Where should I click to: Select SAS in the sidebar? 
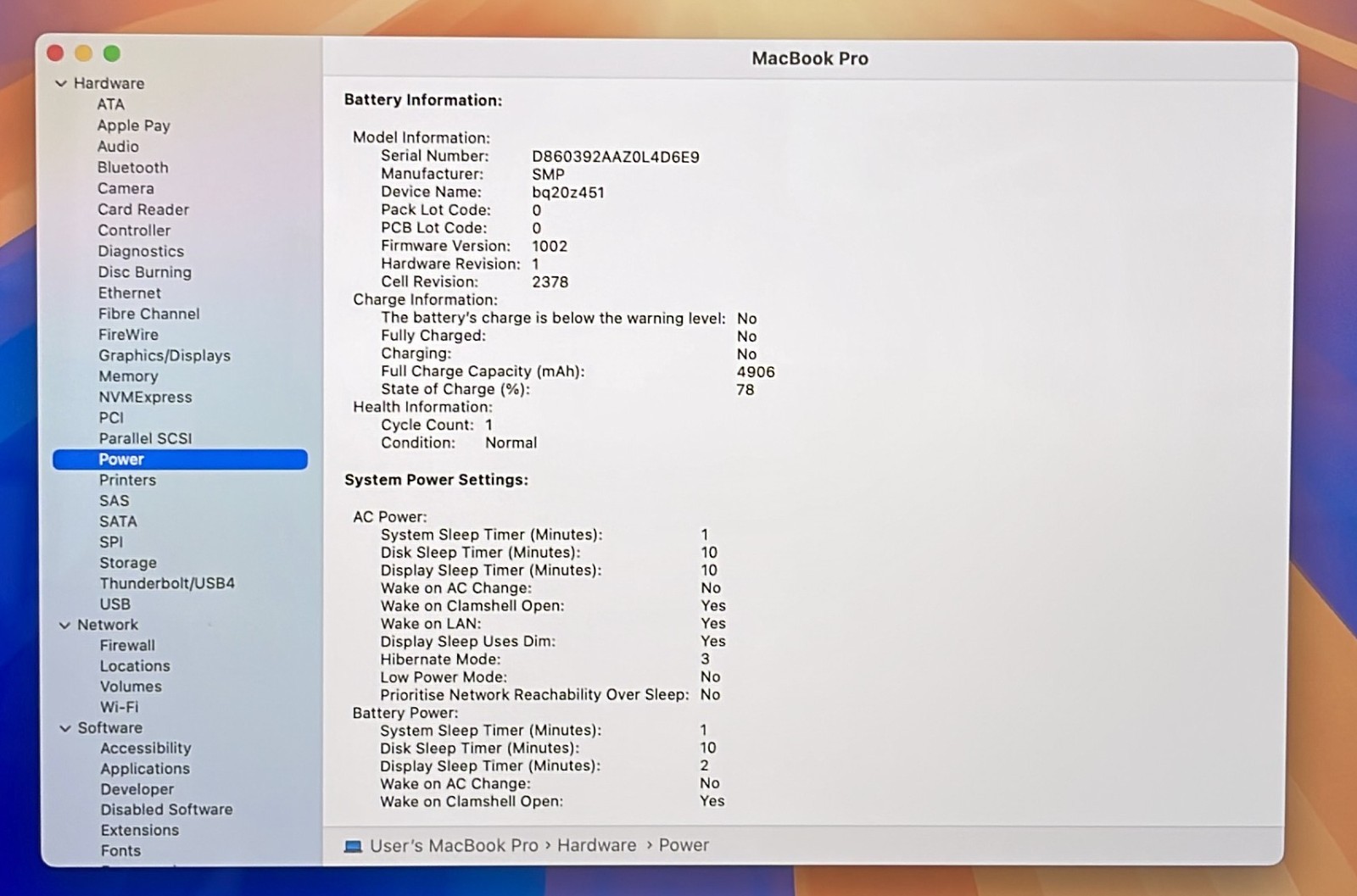tap(114, 500)
